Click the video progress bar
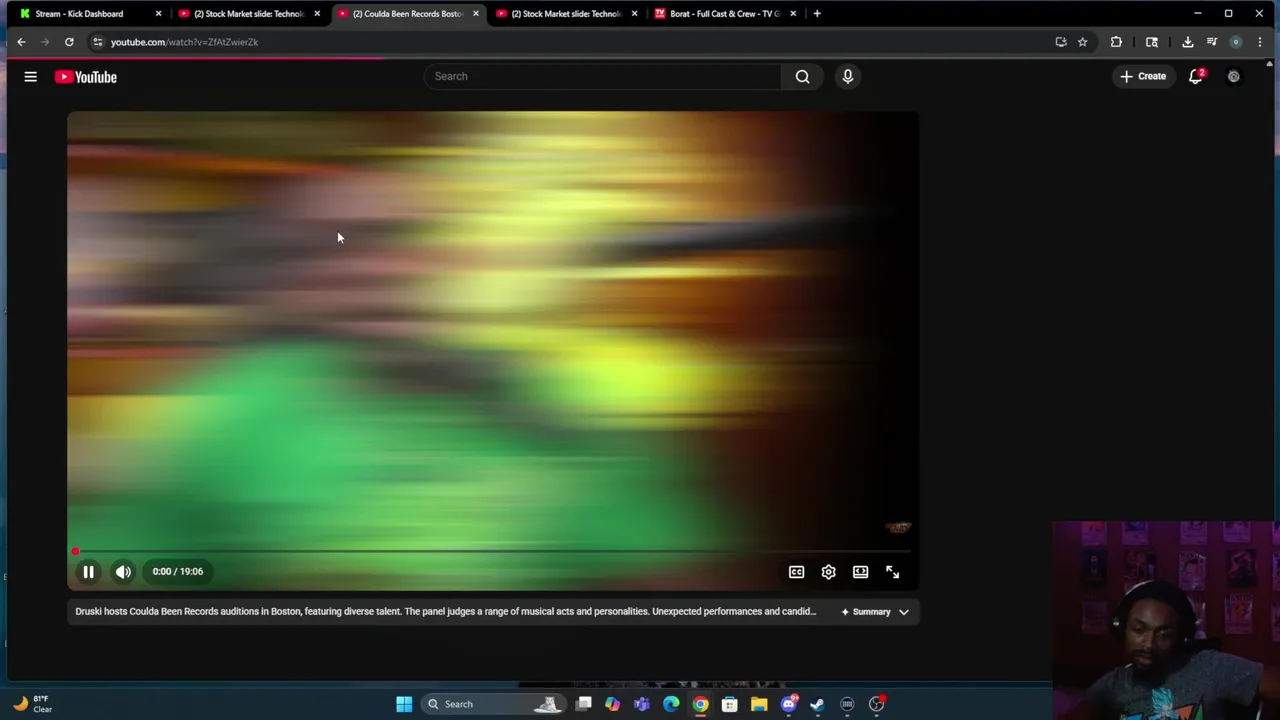The width and height of the screenshot is (1280, 720). coord(493,551)
